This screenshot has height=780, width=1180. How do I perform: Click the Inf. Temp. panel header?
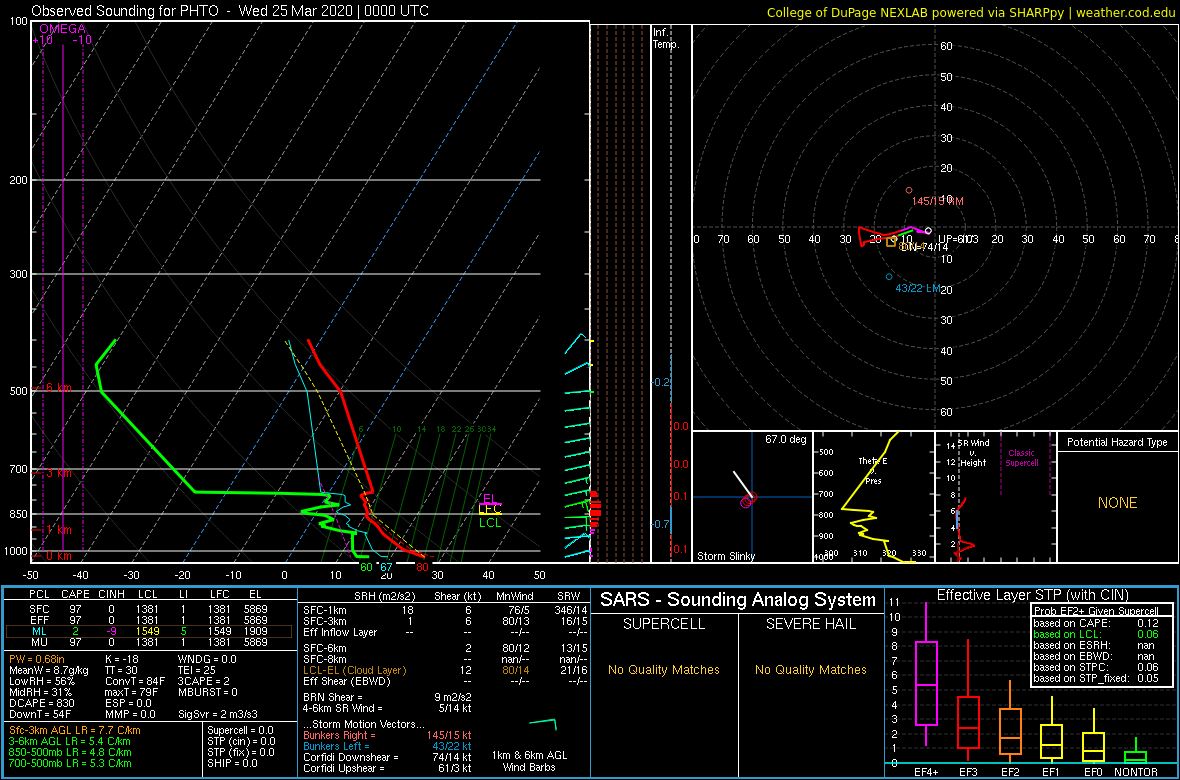(x=666, y=38)
